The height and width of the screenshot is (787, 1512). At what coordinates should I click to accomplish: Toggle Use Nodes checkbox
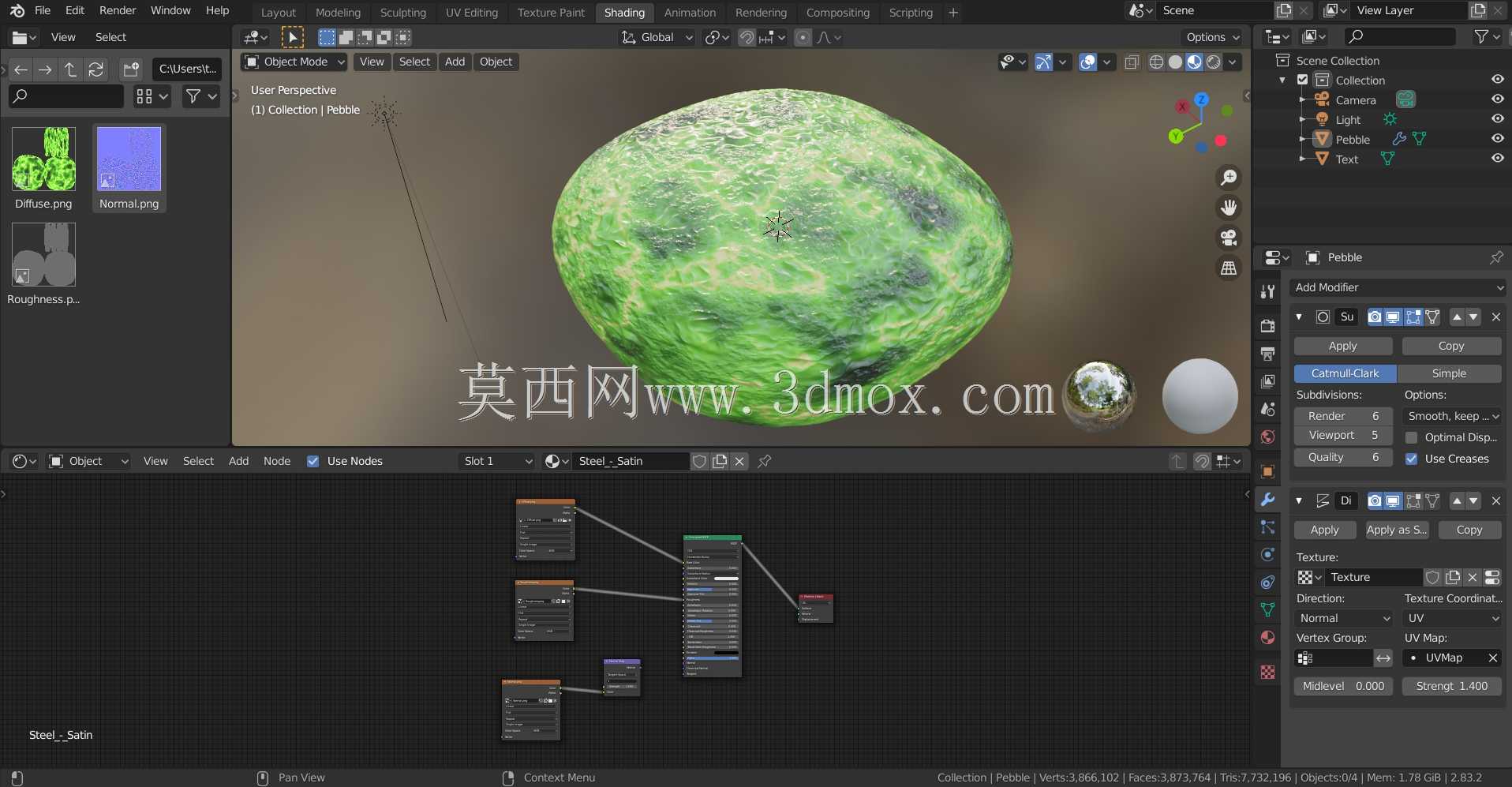click(x=313, y=461)
